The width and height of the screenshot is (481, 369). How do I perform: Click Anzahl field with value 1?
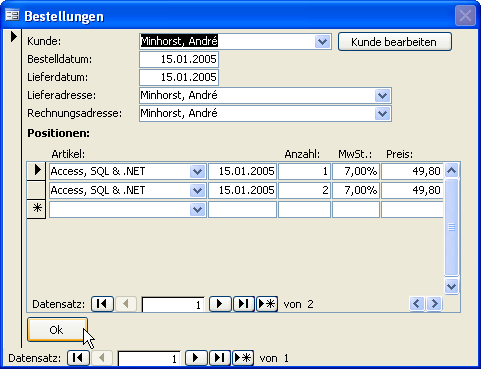point(304,171)
